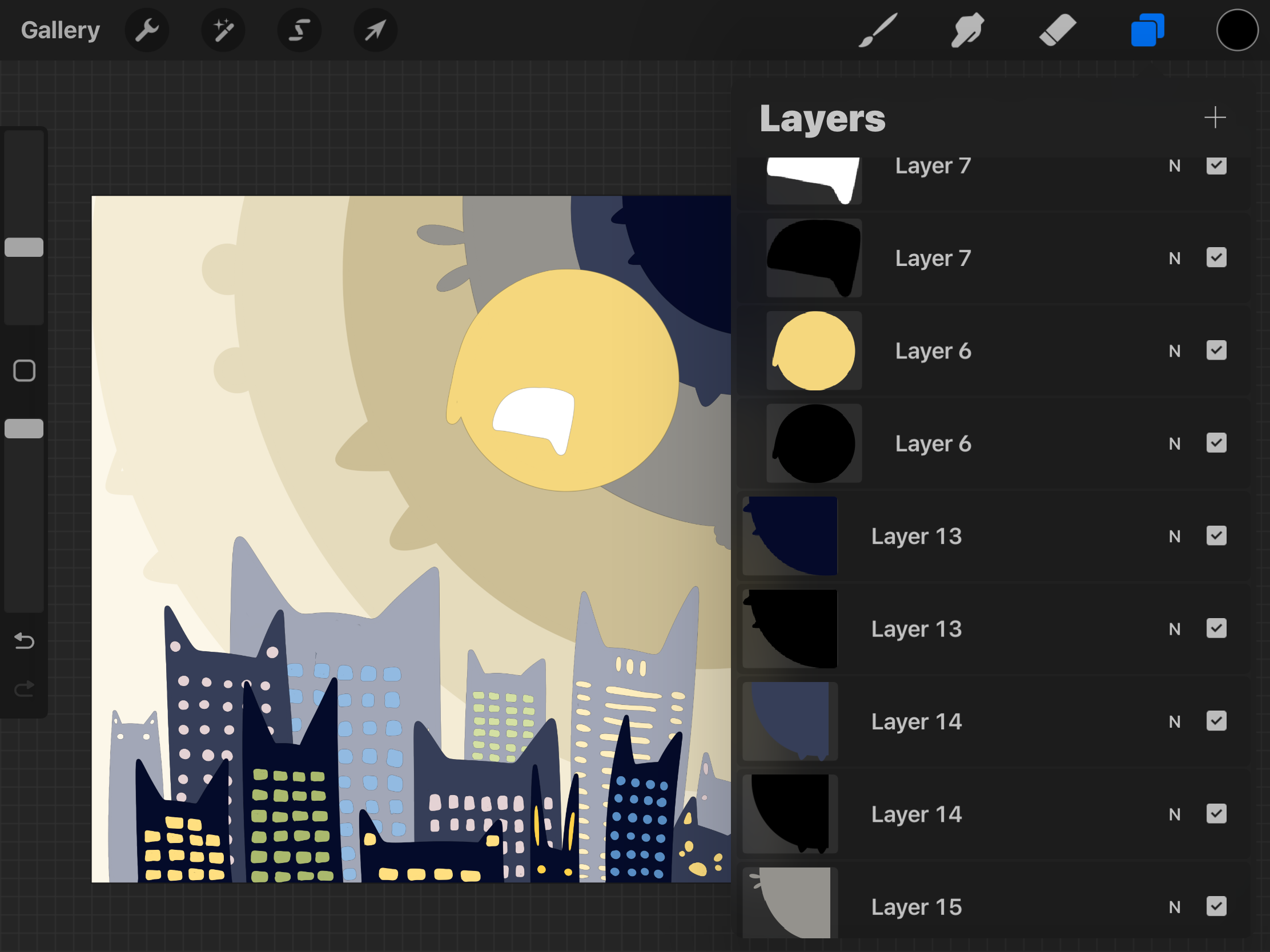Activate the Transform arrow tool
This screenshot has height=952, width=1270.
[376, 30]
